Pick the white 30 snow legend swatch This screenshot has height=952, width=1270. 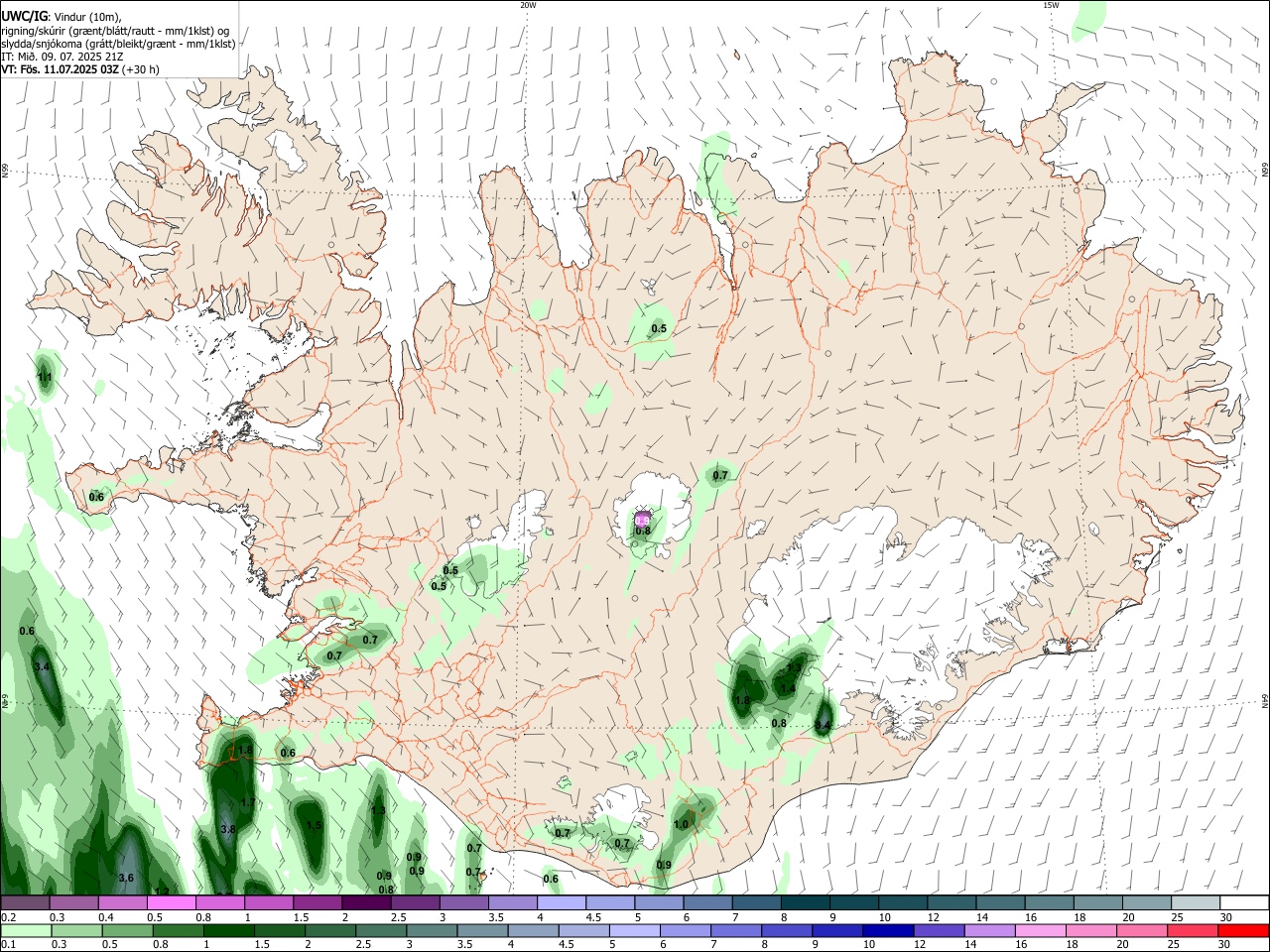coord(1244,903)
